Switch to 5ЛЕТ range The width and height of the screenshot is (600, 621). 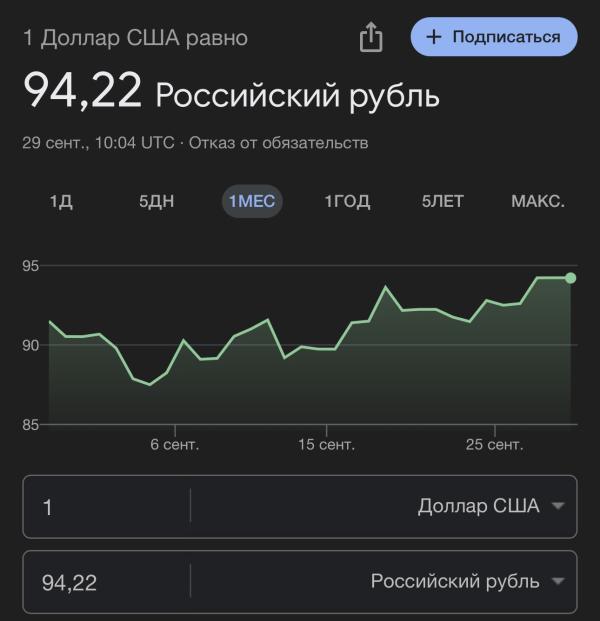(x=443, y=201)
